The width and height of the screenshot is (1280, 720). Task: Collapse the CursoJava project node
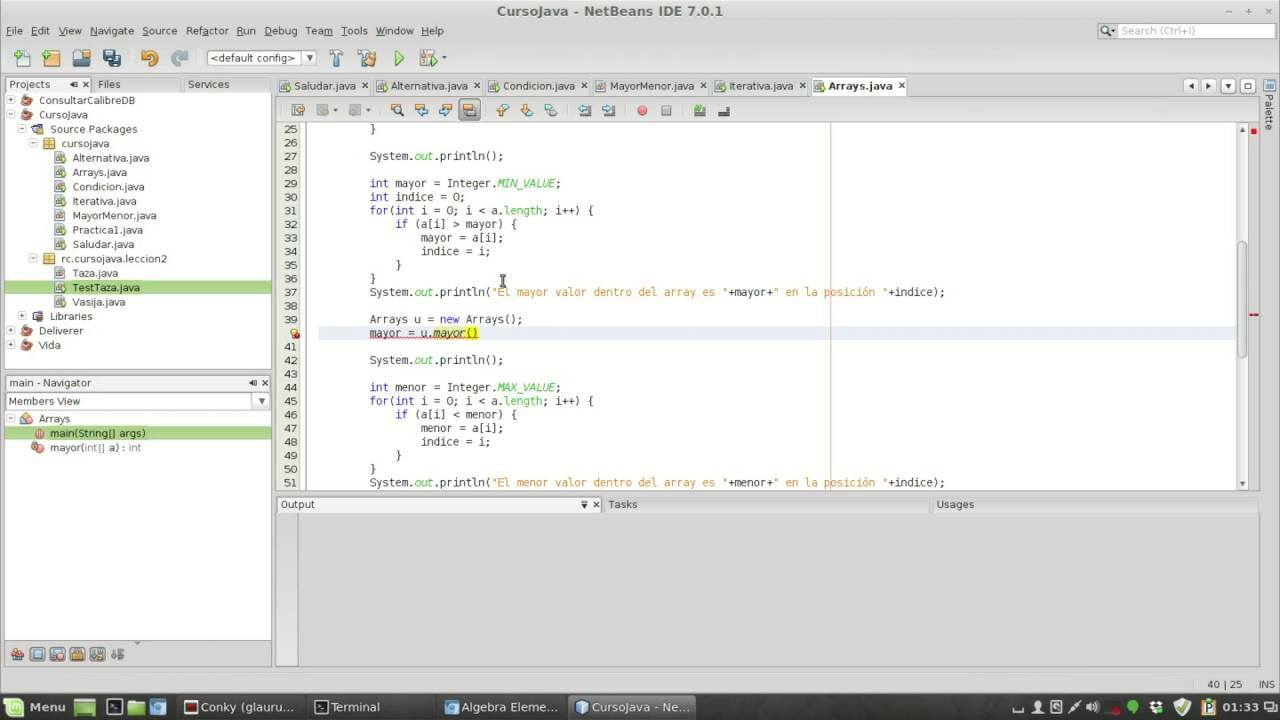11,114
